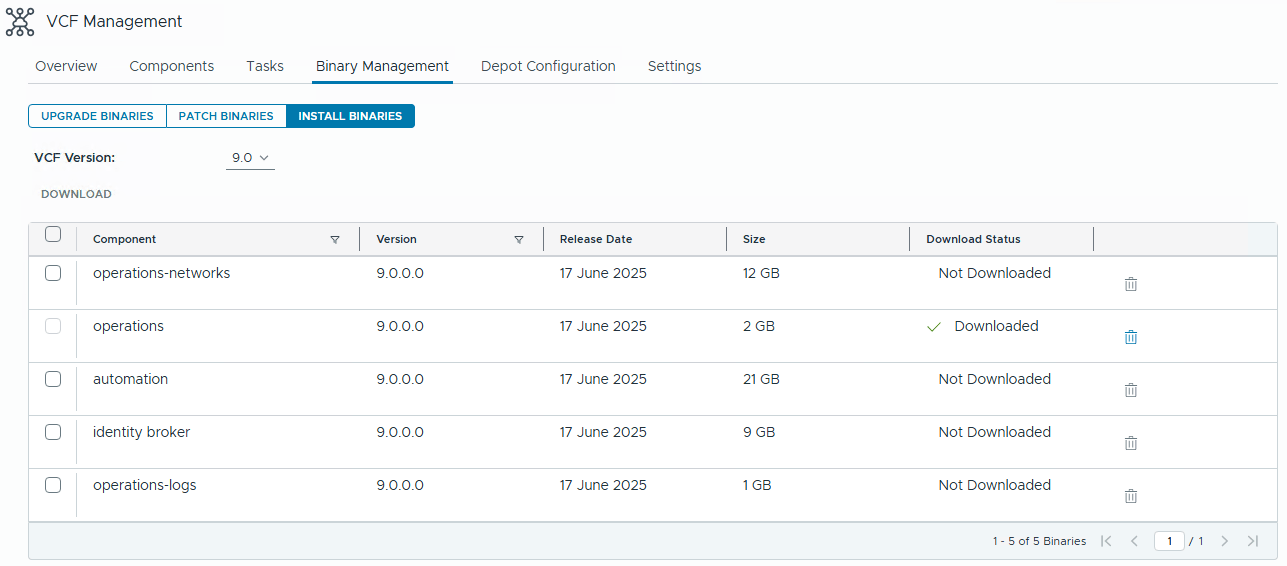Check the operations-networks row checkbox
The width and height of the screenshot is (1287, 566).
(53, 273)
